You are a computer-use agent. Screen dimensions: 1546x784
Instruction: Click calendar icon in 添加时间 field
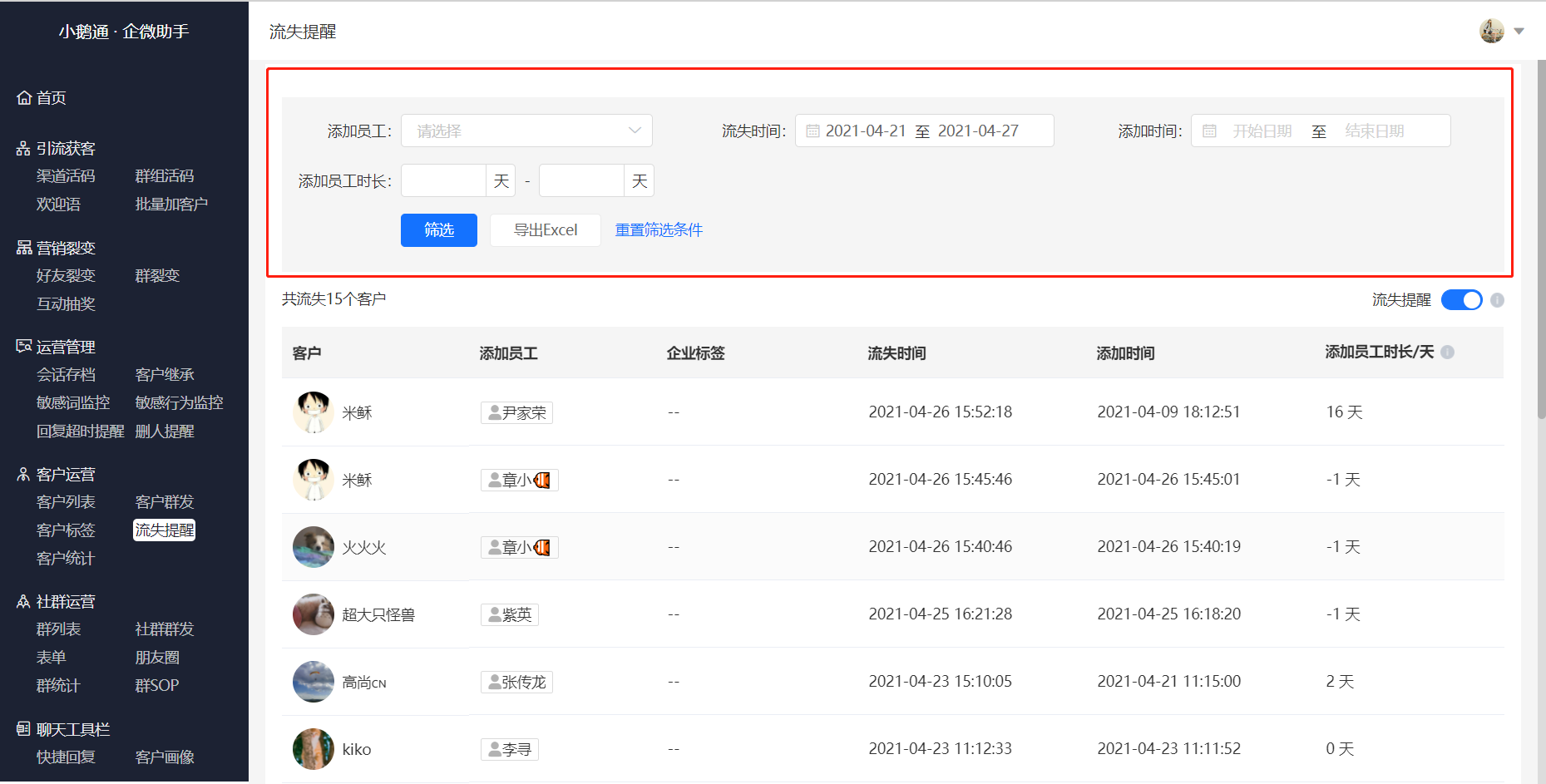1209,131
